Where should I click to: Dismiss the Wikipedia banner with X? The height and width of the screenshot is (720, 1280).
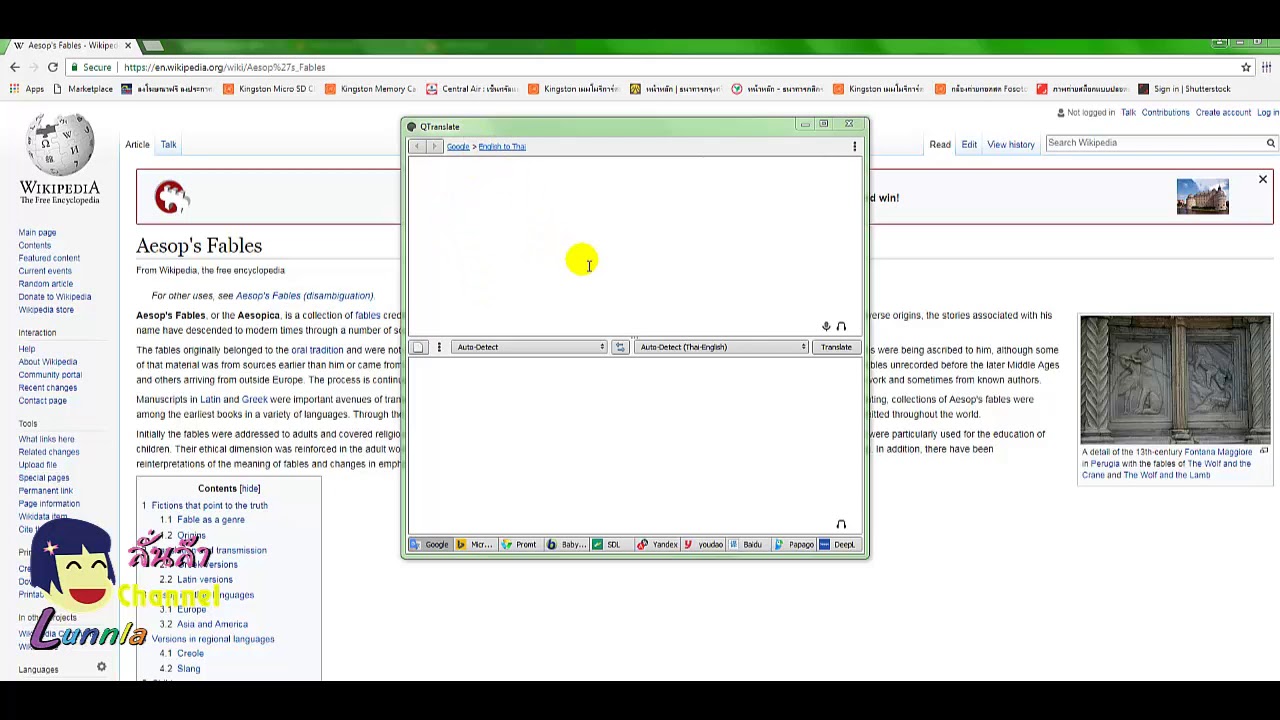click(1262, 180)
